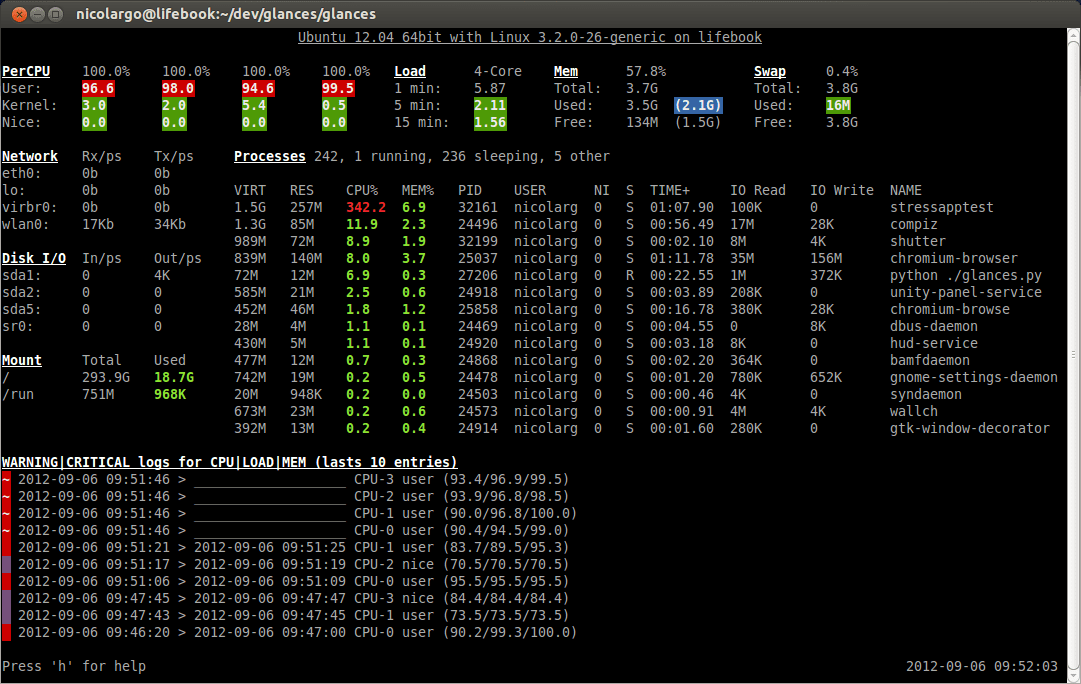Click the Mount section heading

[x=22, y=360]
